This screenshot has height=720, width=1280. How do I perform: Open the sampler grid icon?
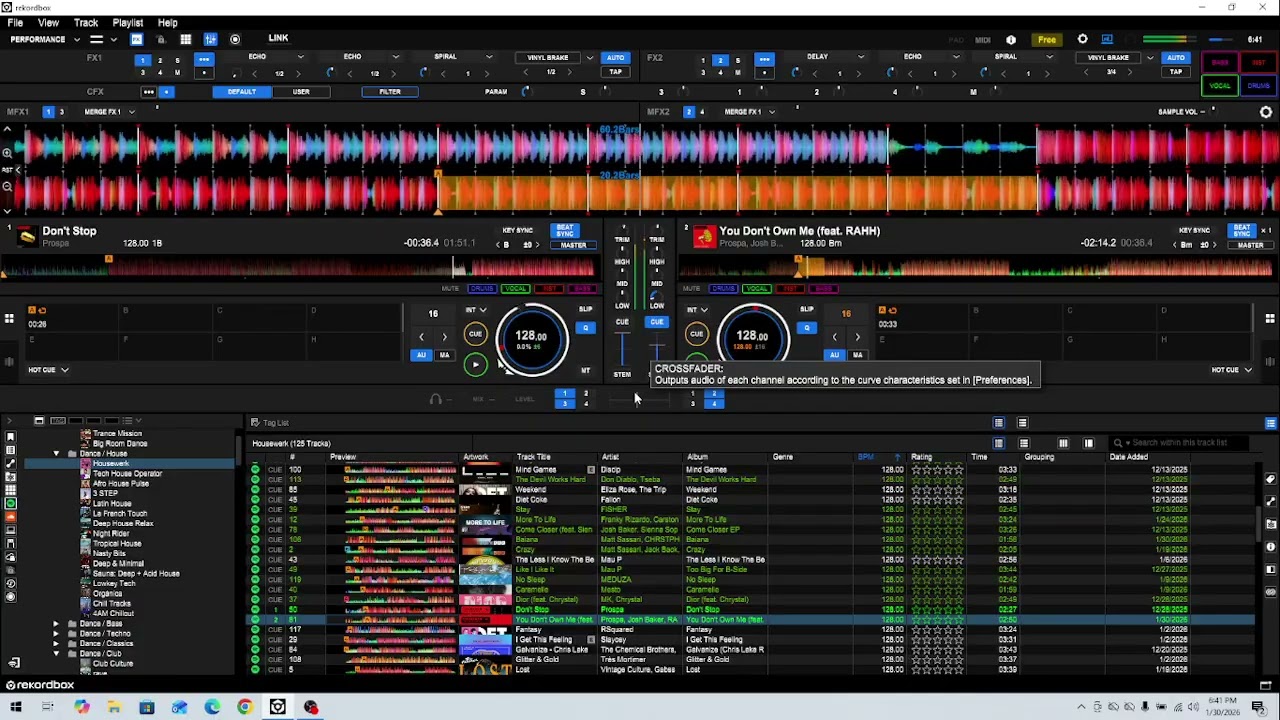tap(185, 39)
